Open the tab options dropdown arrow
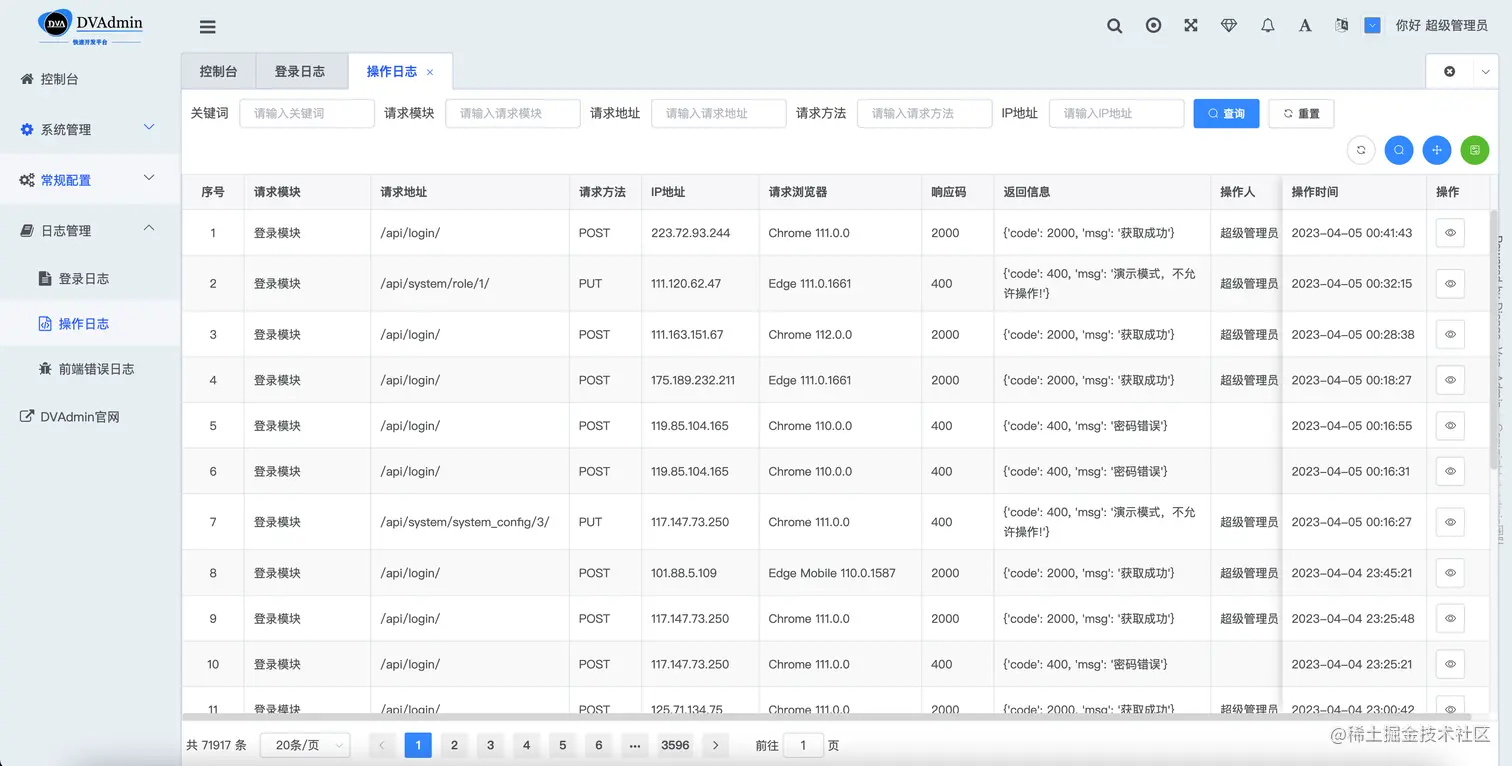Screen dimensions: 1512x766 click(1487, 71)
